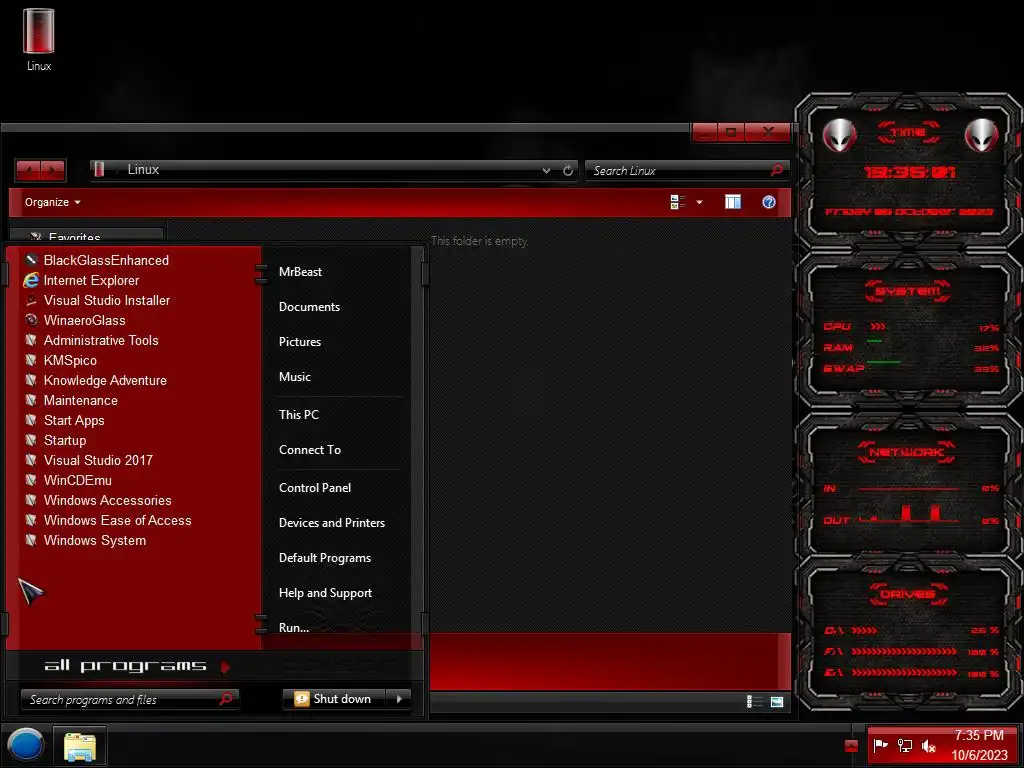The height and width of the screenshot is (768, 1024).
Task: Click all programs in the Start menu
Action: (x=136, y=666)
